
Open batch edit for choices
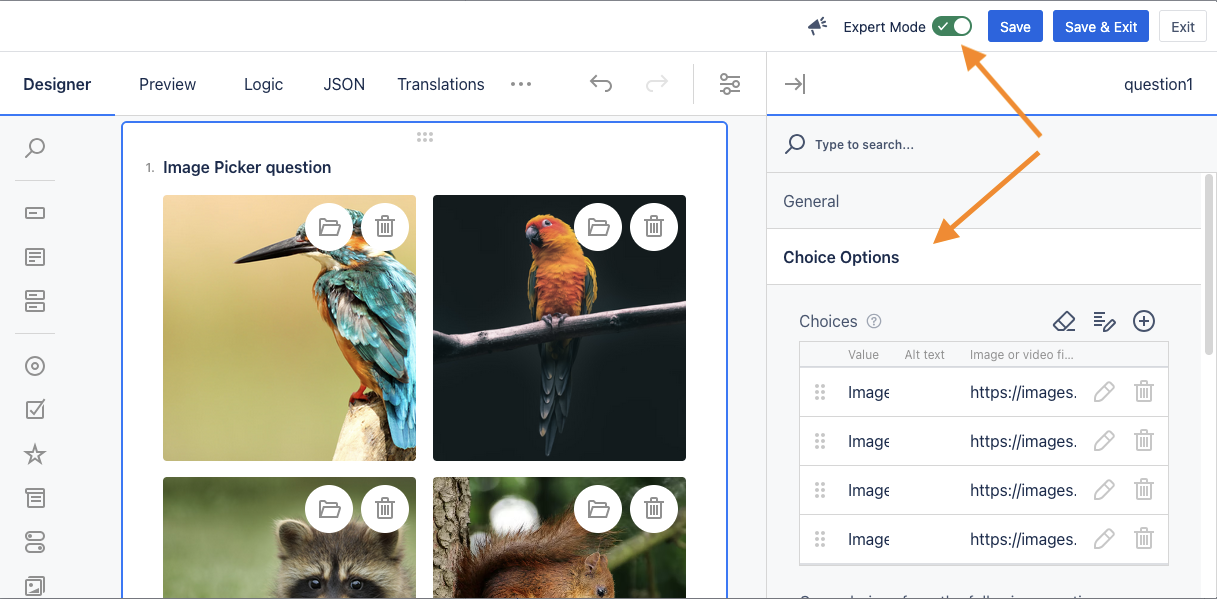coord(1103,321)
